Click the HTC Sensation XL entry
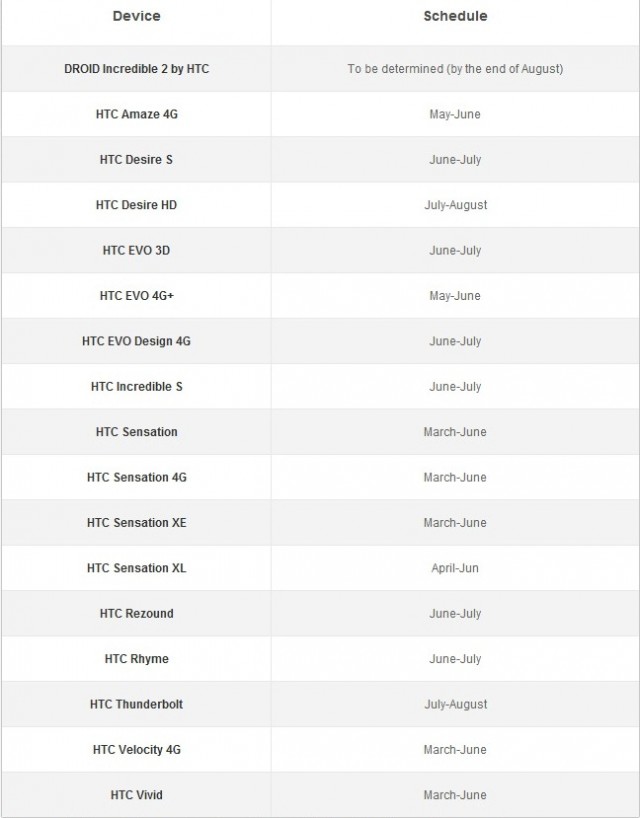This screenshot has width=640, height=818. (x=137, y=568)
